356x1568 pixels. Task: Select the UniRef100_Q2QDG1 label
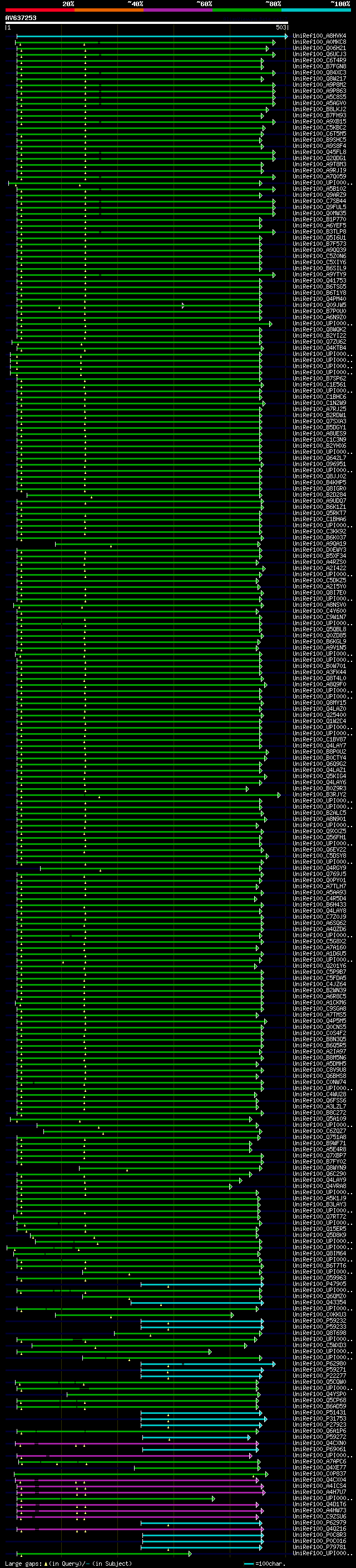click(319, 159)
